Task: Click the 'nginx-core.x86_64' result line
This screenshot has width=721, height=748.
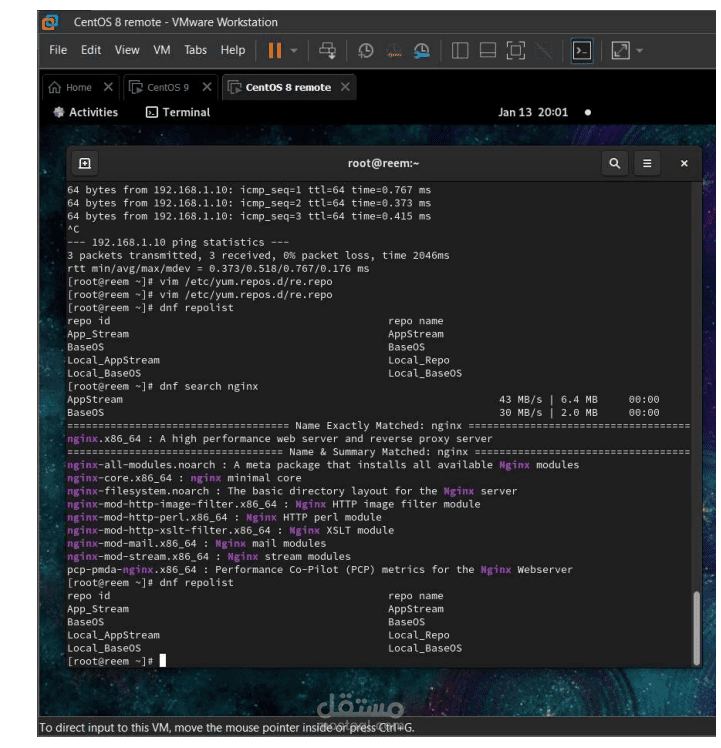Action: pos(184,478)
